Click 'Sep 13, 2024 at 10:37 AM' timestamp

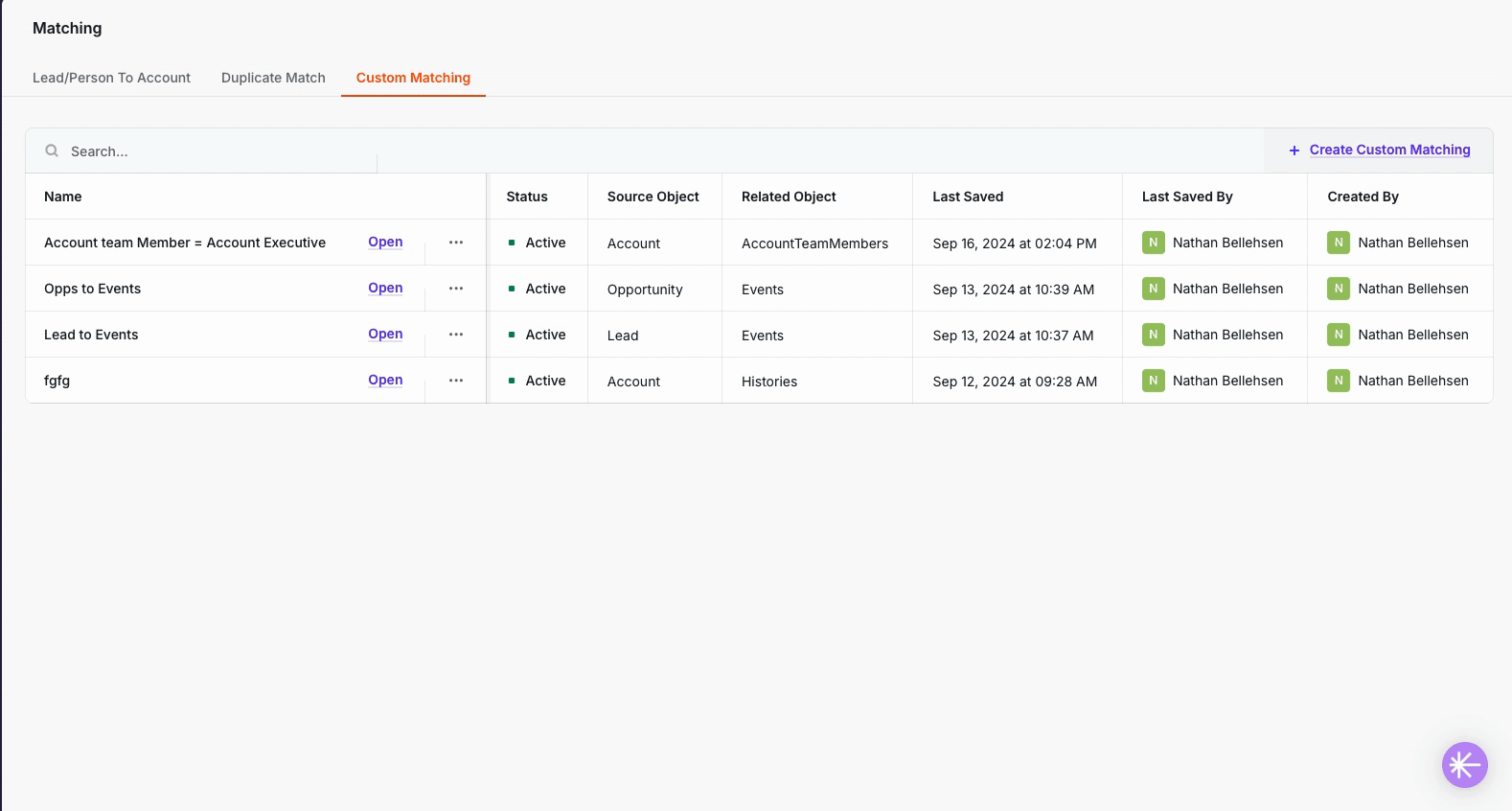[x=1013, y=336]
